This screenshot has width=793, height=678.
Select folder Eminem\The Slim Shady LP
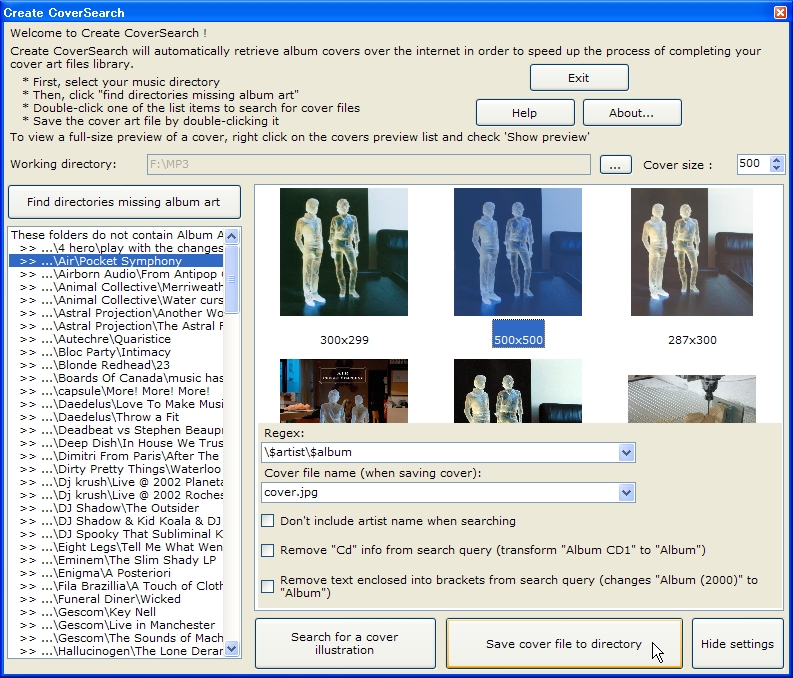[116, 560]
